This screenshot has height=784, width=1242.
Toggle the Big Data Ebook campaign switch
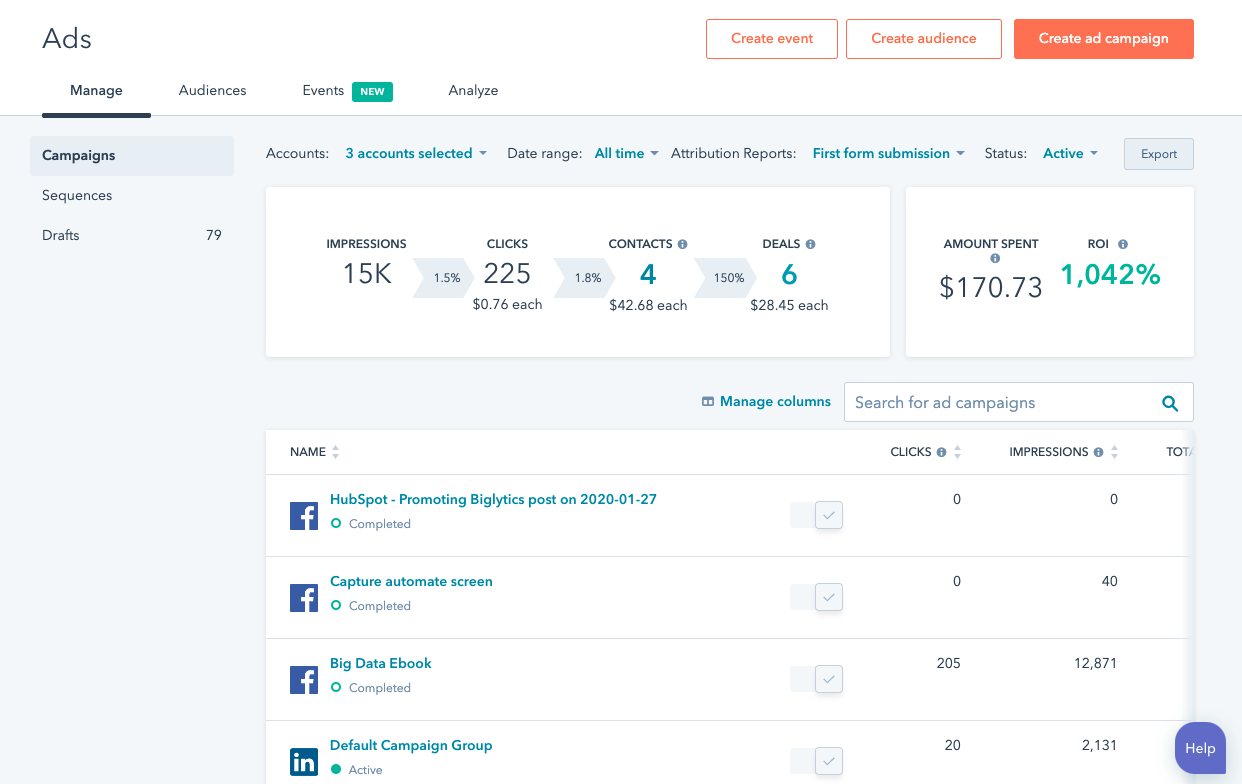(817, 679)
